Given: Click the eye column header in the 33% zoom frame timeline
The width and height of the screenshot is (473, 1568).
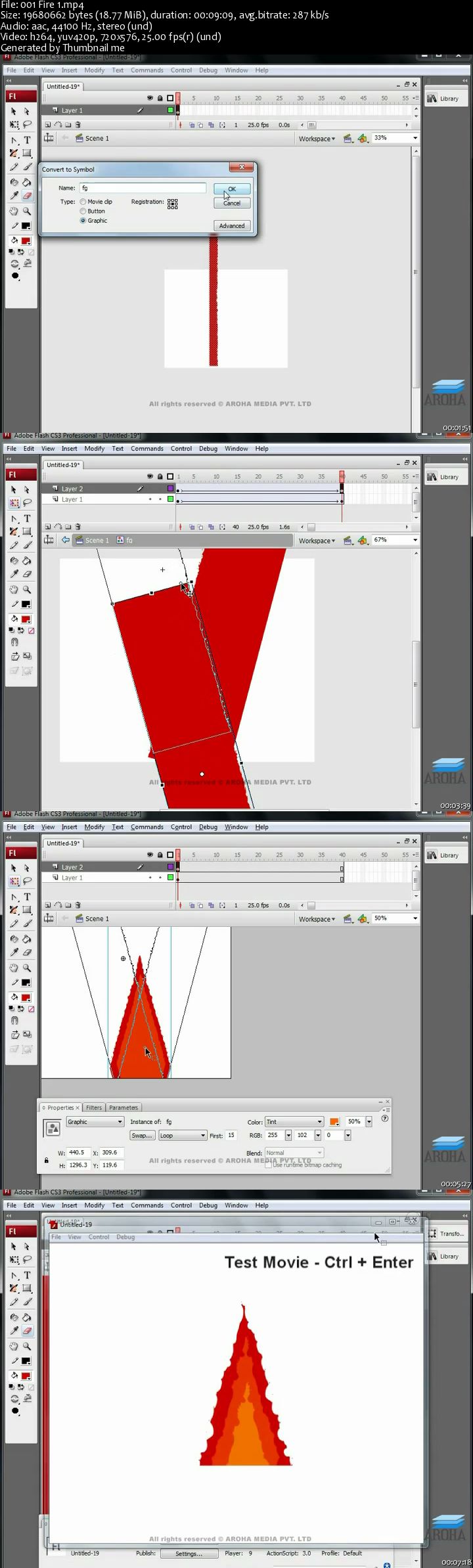Looking at the screenshot, I should pos(150,98).
